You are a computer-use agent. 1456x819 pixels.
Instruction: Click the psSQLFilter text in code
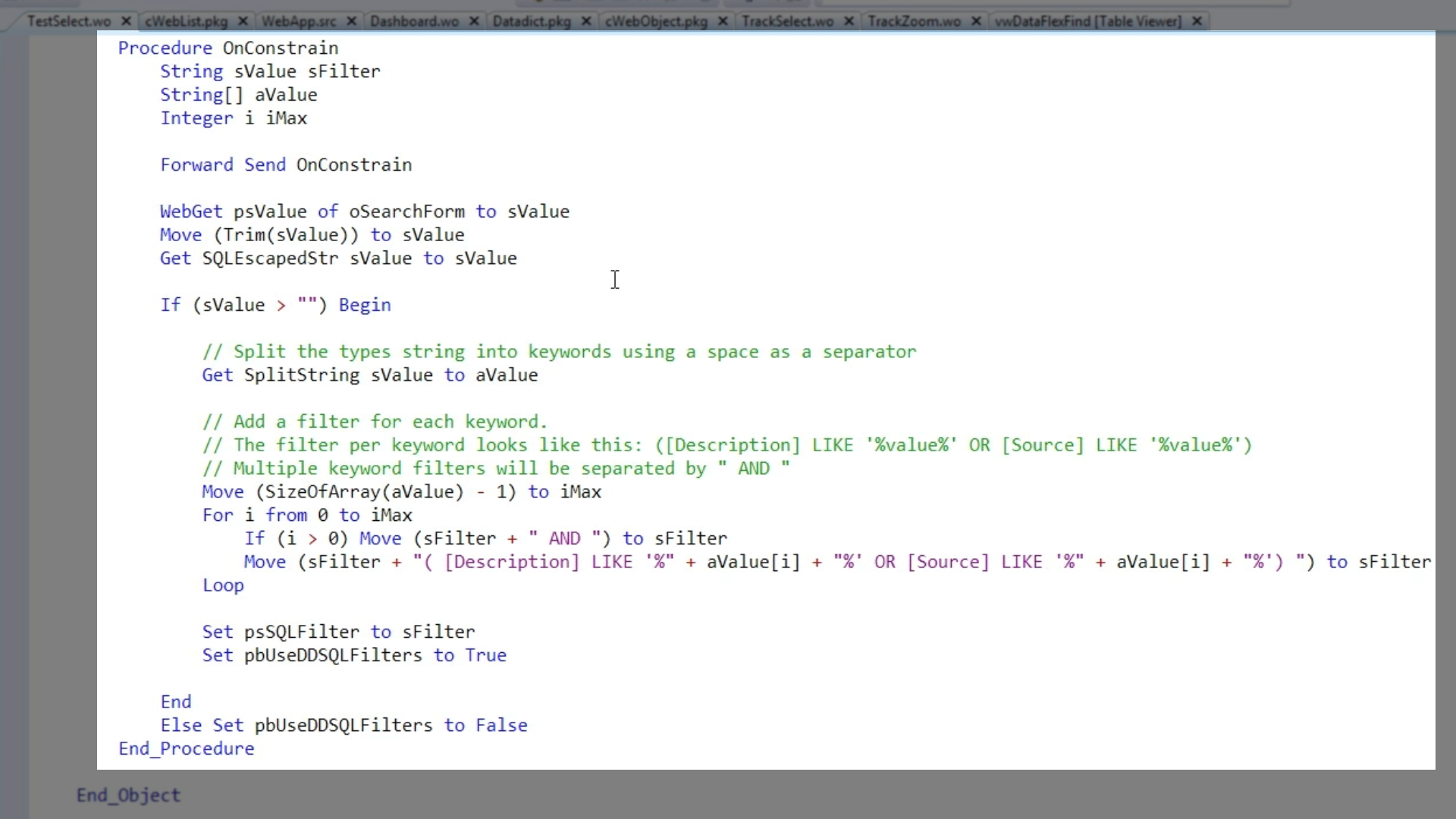click(301, 632)
